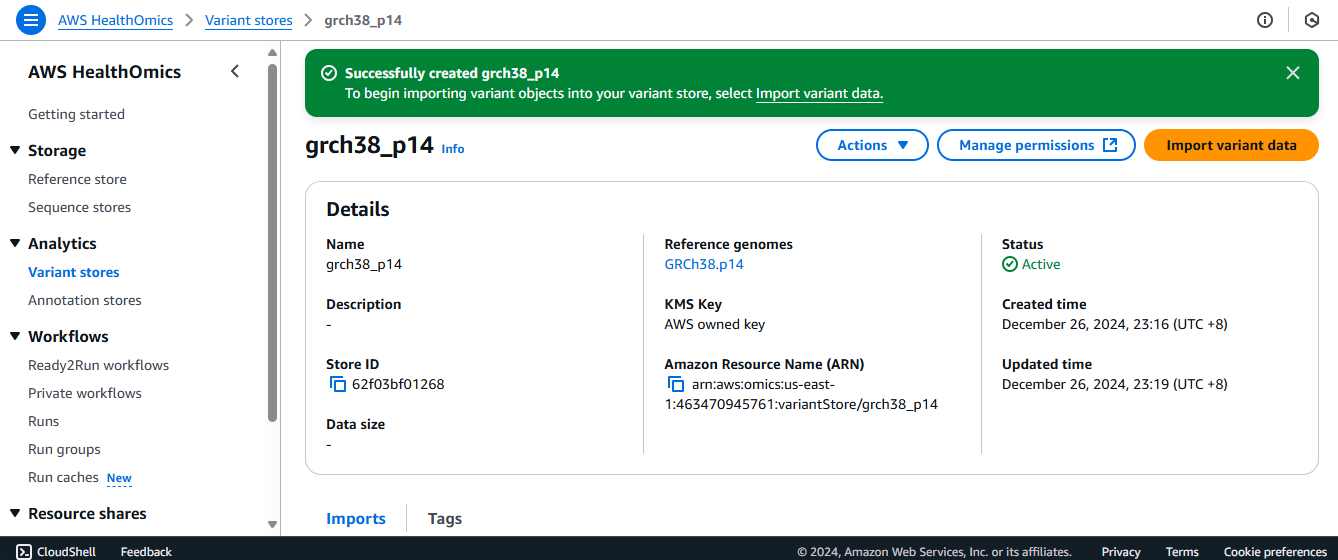1338x560 pixels.
Task: Open Feedback in footer
Action: pos(146,551)
